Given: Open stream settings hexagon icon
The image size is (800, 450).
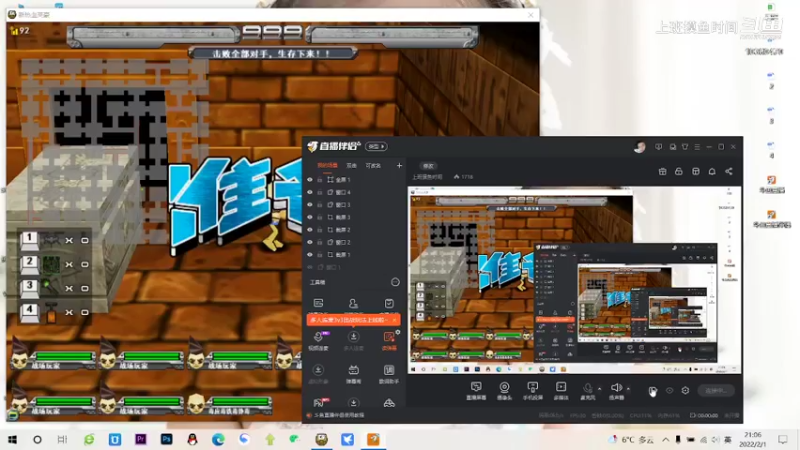Looking at the screenshot, I should pyautogui.click(x=685, y=390).
